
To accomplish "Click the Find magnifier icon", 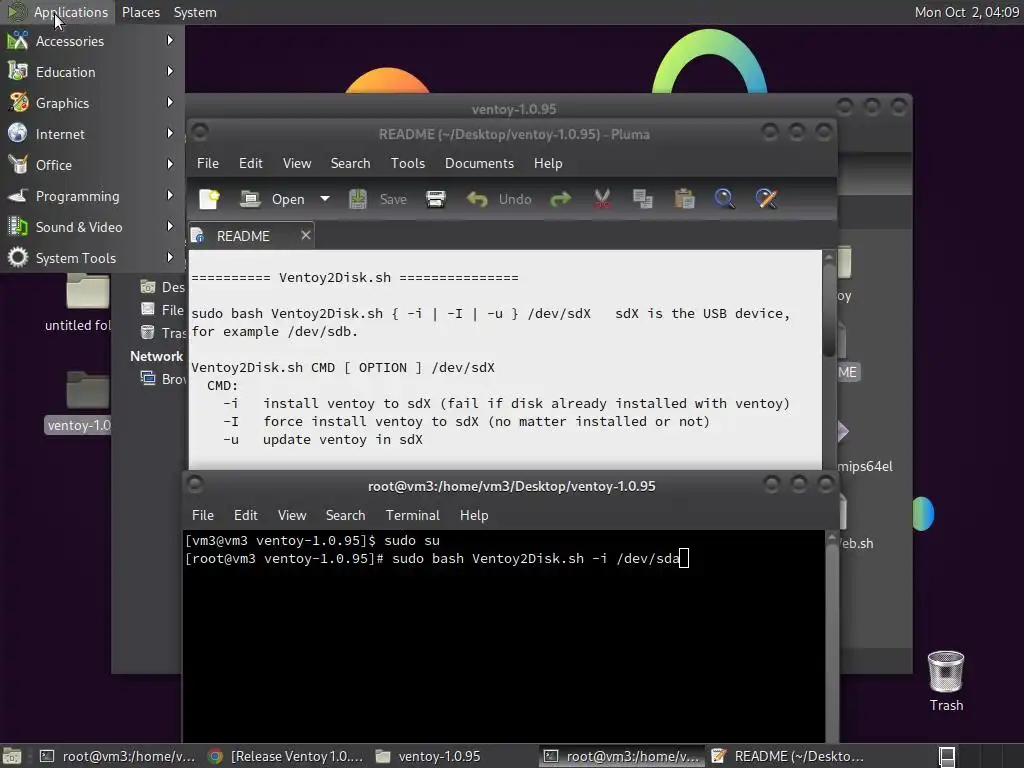I will click(724, 199).
